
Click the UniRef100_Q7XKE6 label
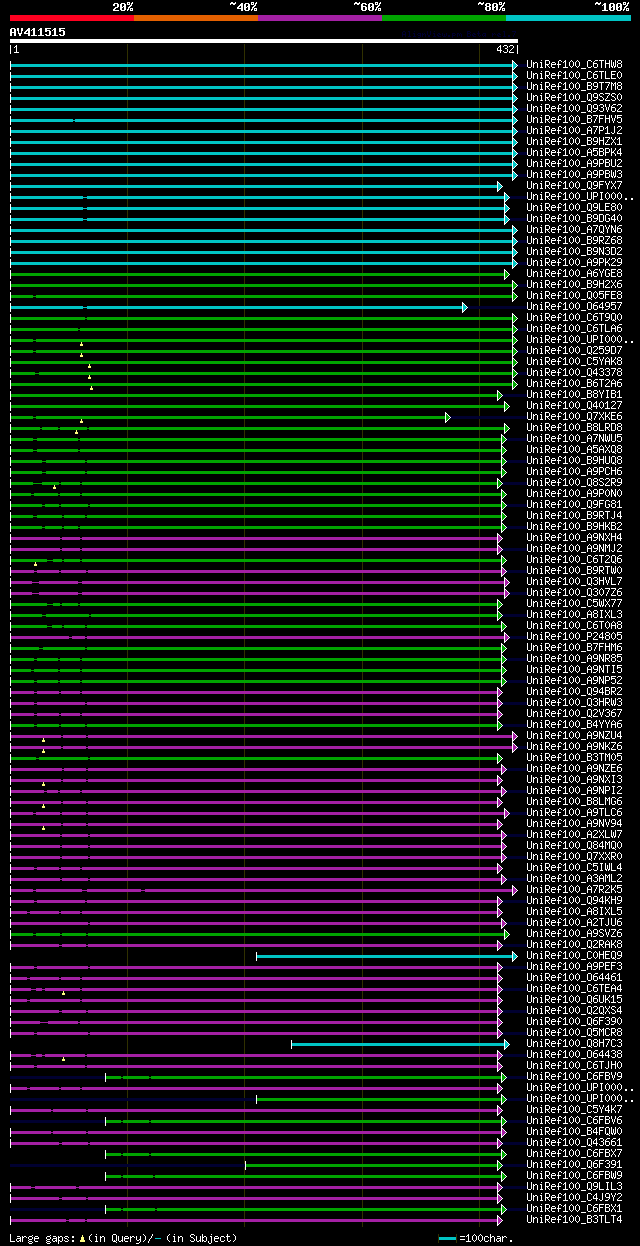click(574, 416)
